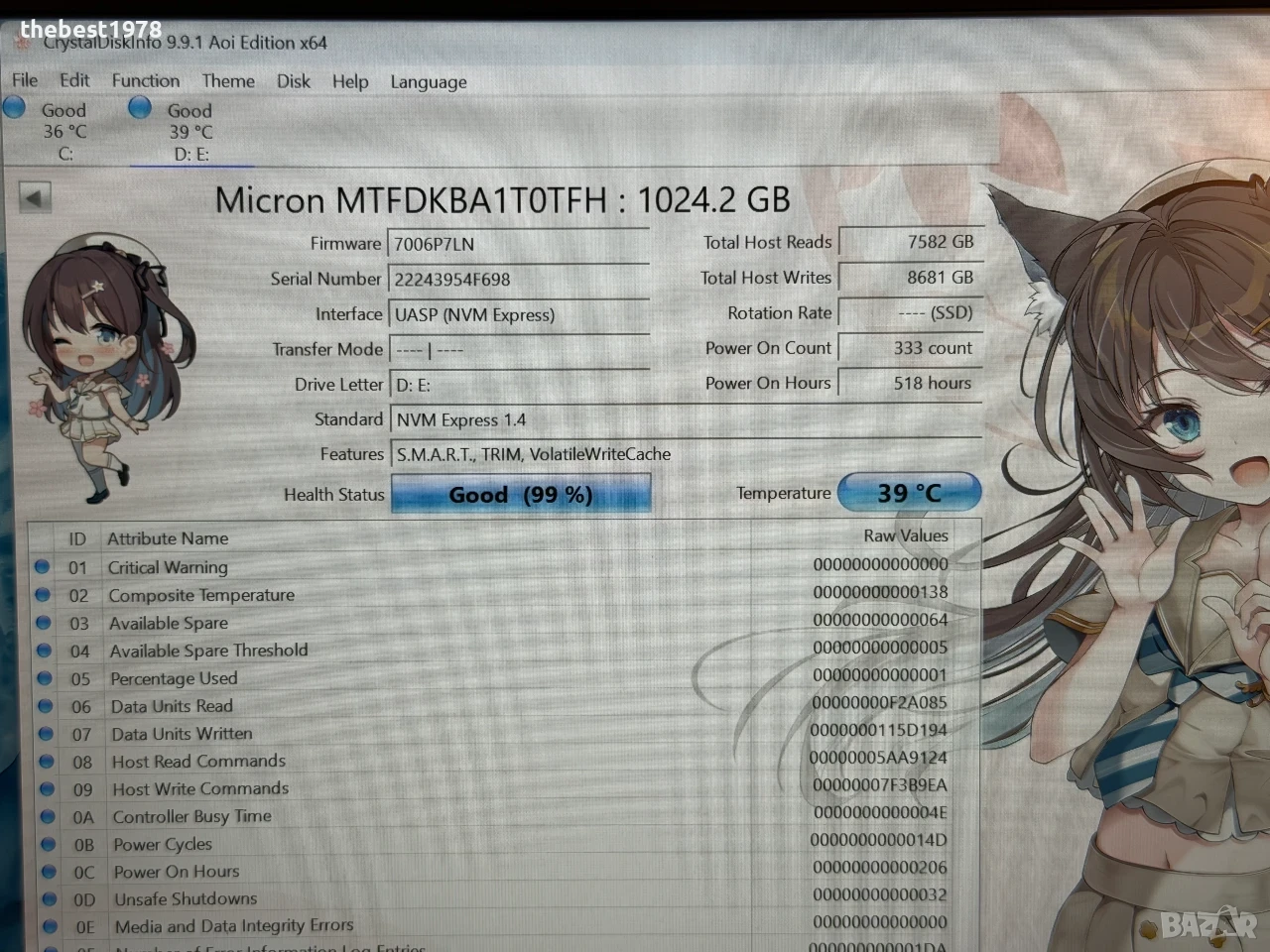Click the ID column header
The height and width of the screenshot is (952, 1270).
pyautogui.click(x=77, y=538)
